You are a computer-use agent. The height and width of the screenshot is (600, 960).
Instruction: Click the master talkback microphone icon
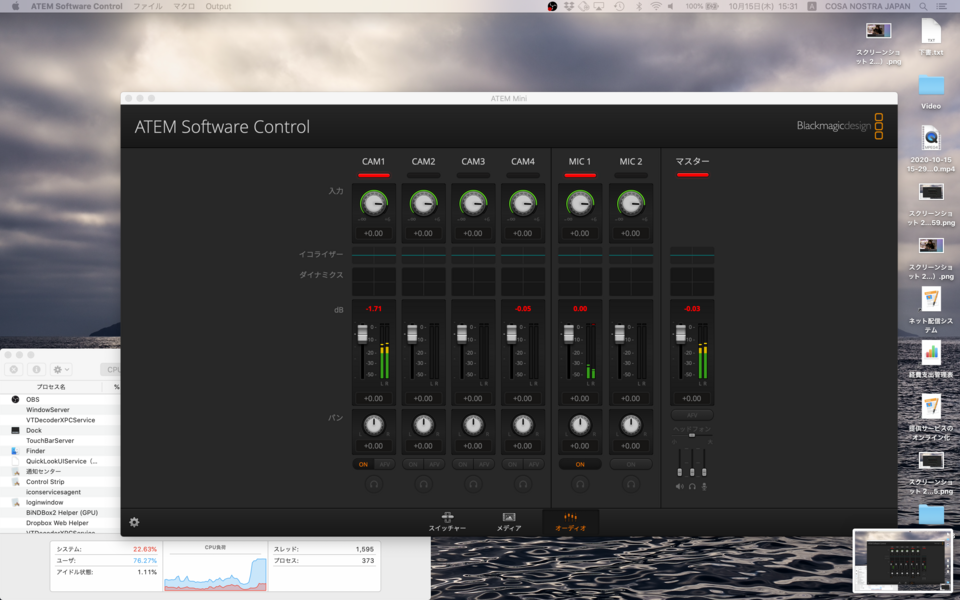(x=705, y=486)
